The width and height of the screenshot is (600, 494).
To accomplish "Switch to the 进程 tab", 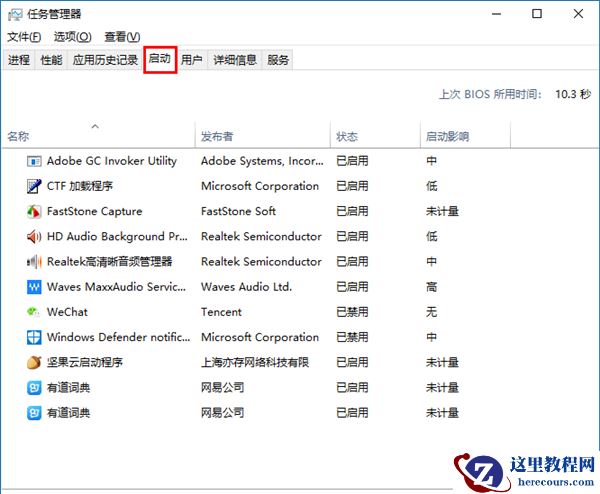I will pos(19,60).
